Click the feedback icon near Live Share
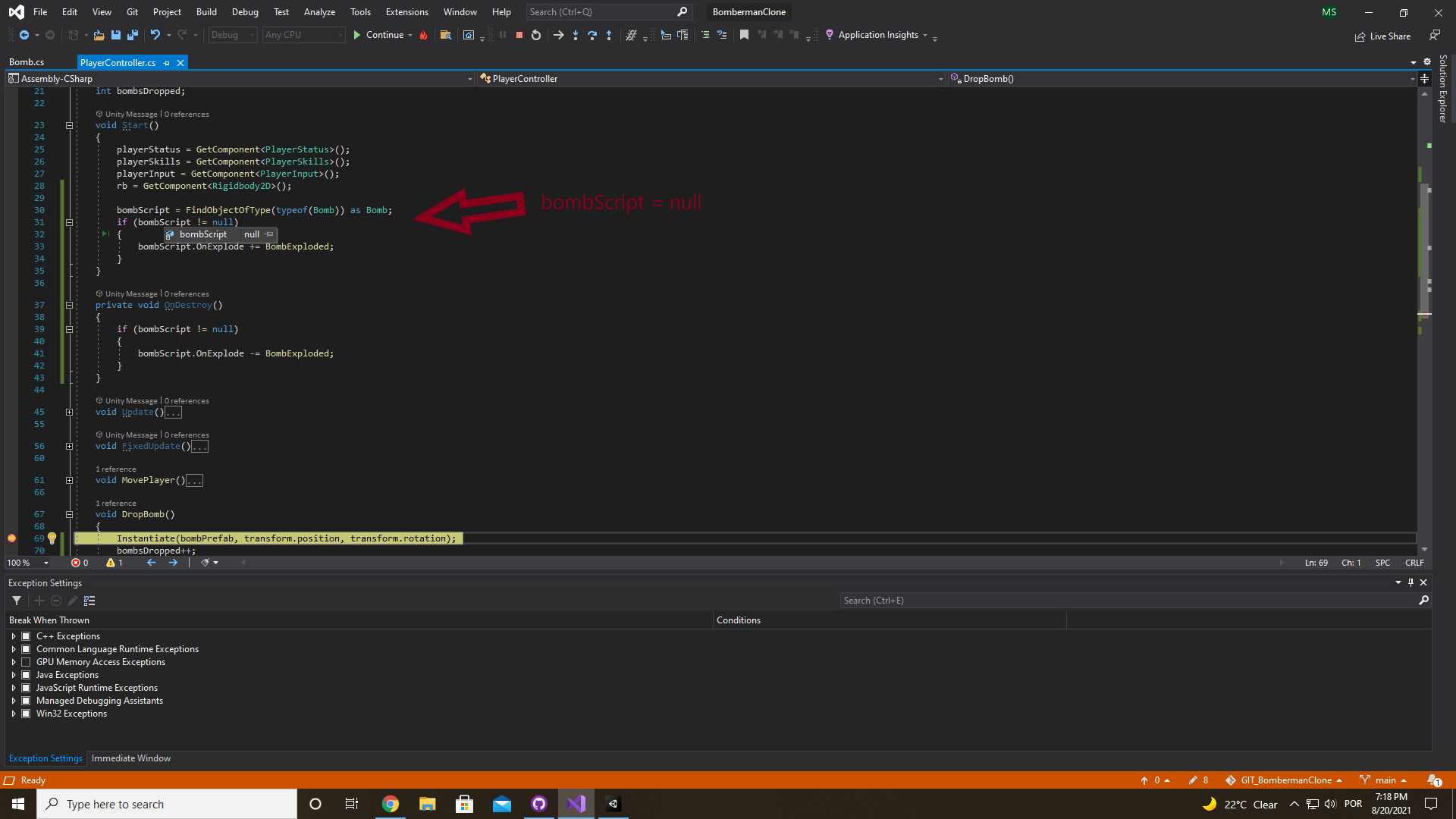Screen dimensions: 1456x819 tap(1434, 36)
